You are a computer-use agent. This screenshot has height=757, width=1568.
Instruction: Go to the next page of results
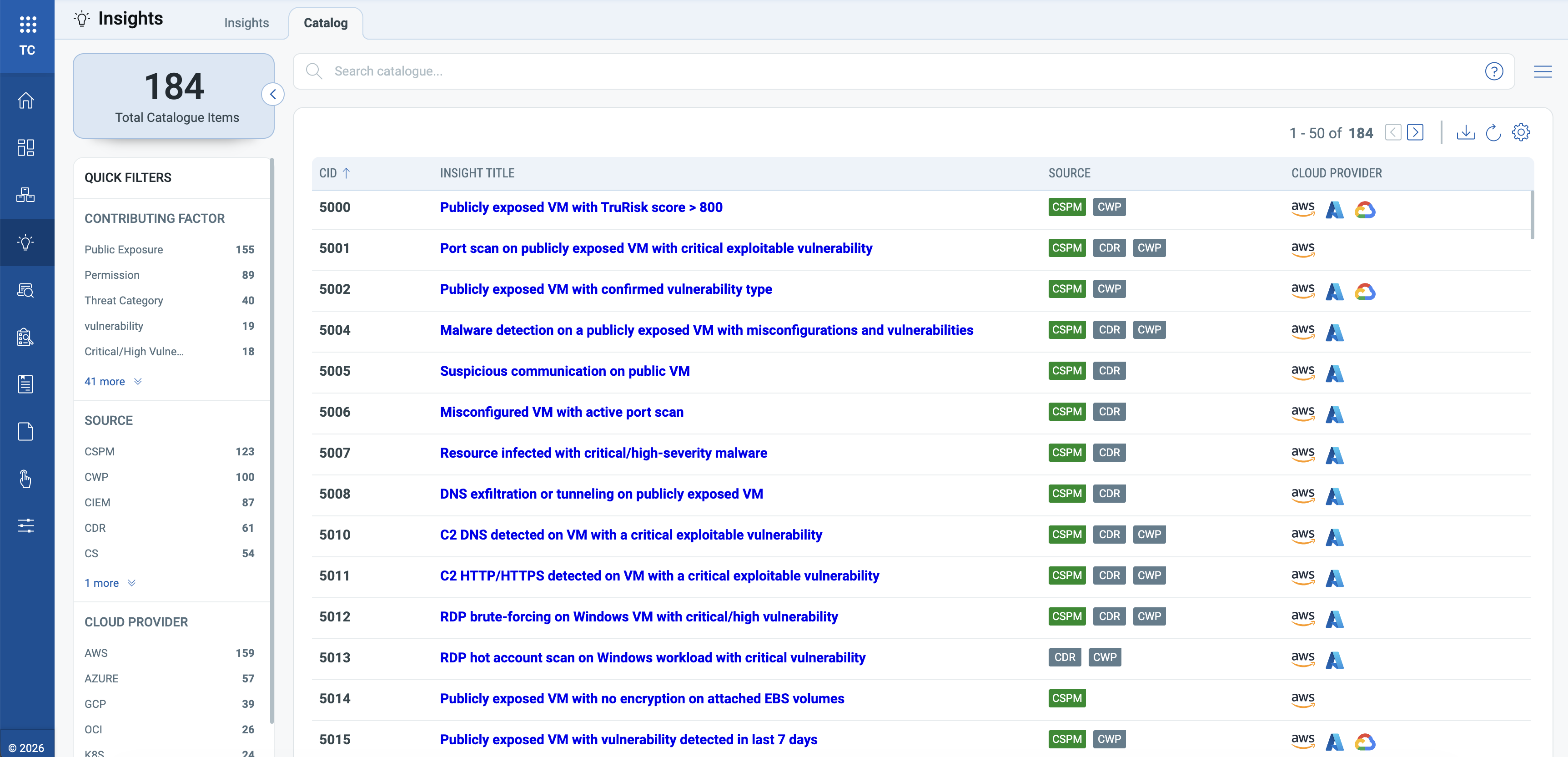coord(1415,132)
